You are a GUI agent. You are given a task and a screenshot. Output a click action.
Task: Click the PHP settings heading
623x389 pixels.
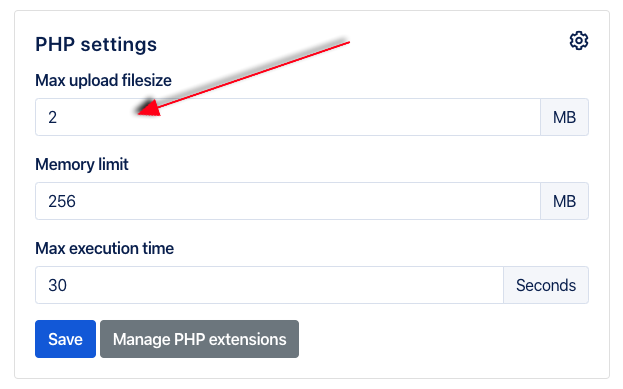[x=96, y=44]
